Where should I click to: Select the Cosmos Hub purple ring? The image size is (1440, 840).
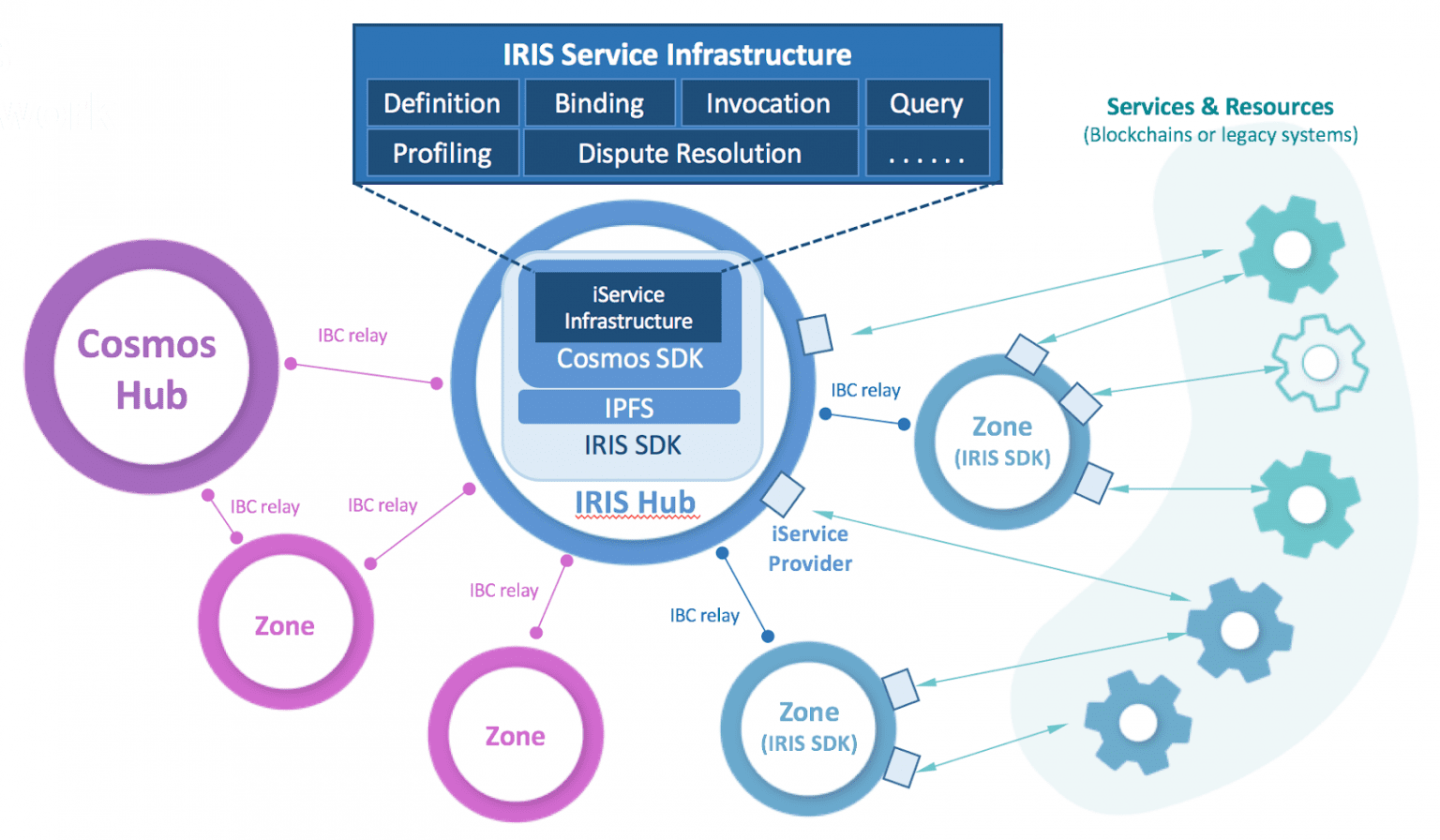tap(152, 367)
